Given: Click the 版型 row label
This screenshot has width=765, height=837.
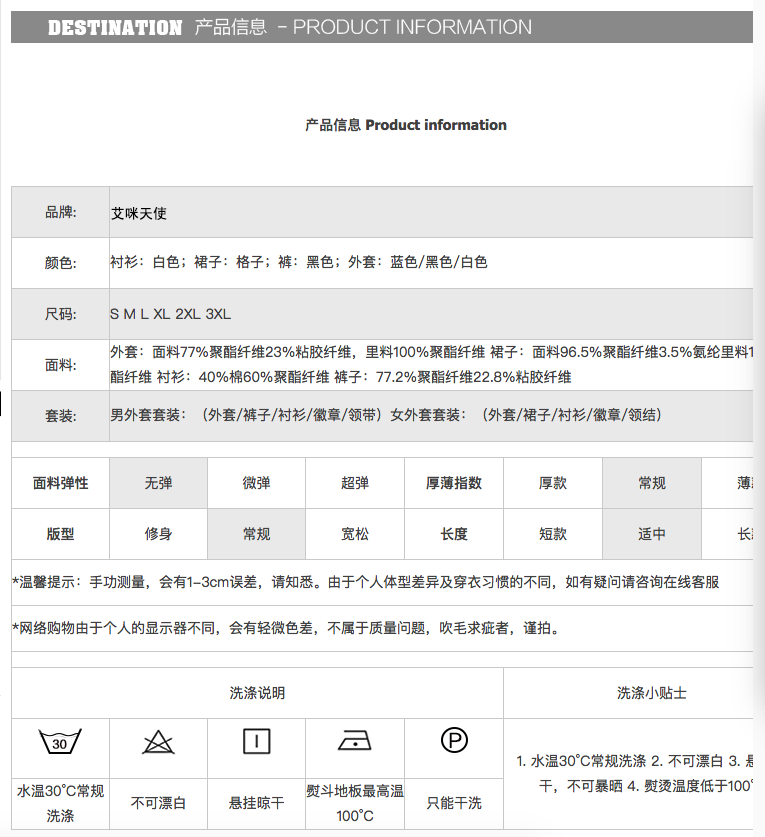Looking at the screenshot, I should coord(60,534).
